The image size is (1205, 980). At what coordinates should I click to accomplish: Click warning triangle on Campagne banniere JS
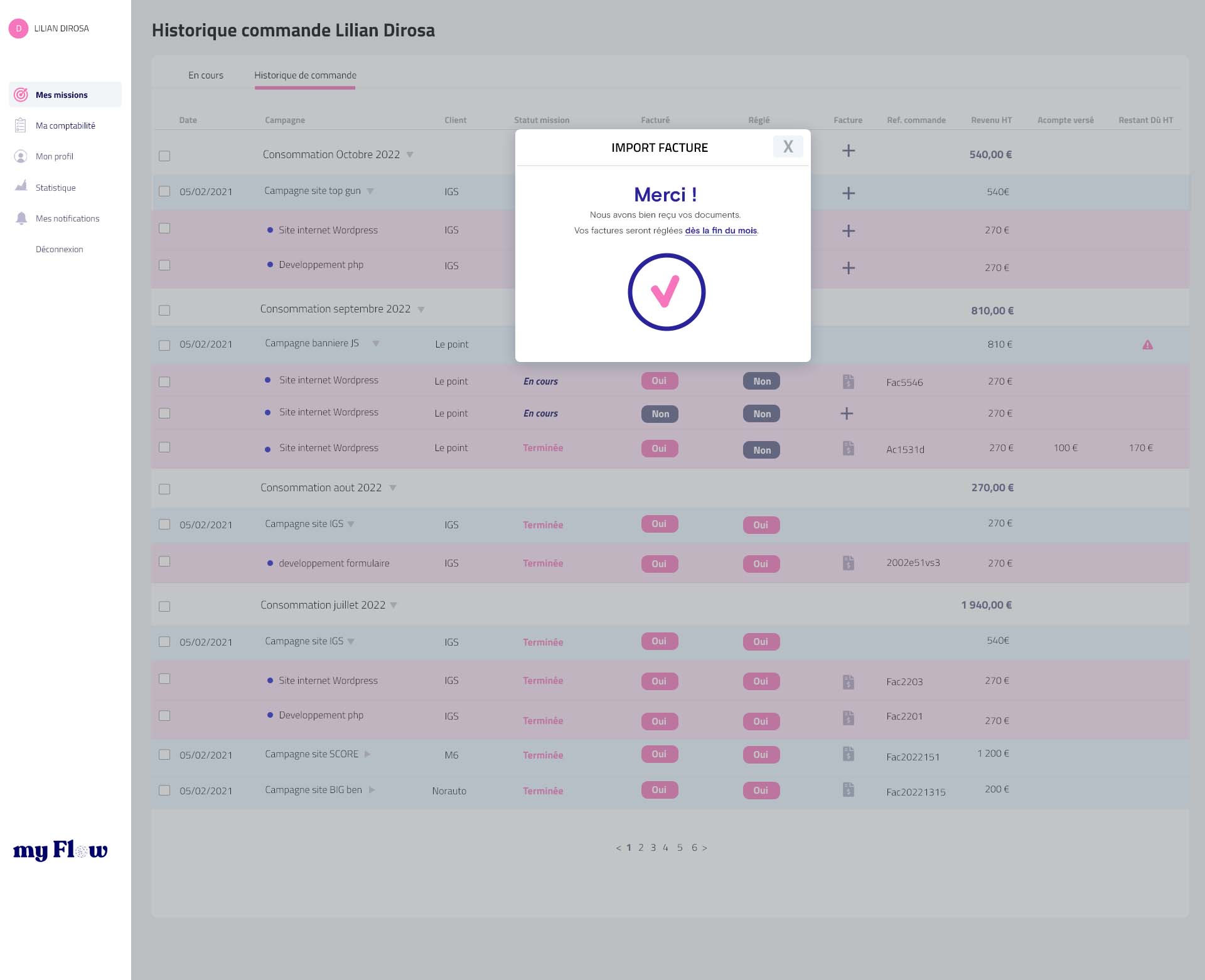click(1147, 344)
